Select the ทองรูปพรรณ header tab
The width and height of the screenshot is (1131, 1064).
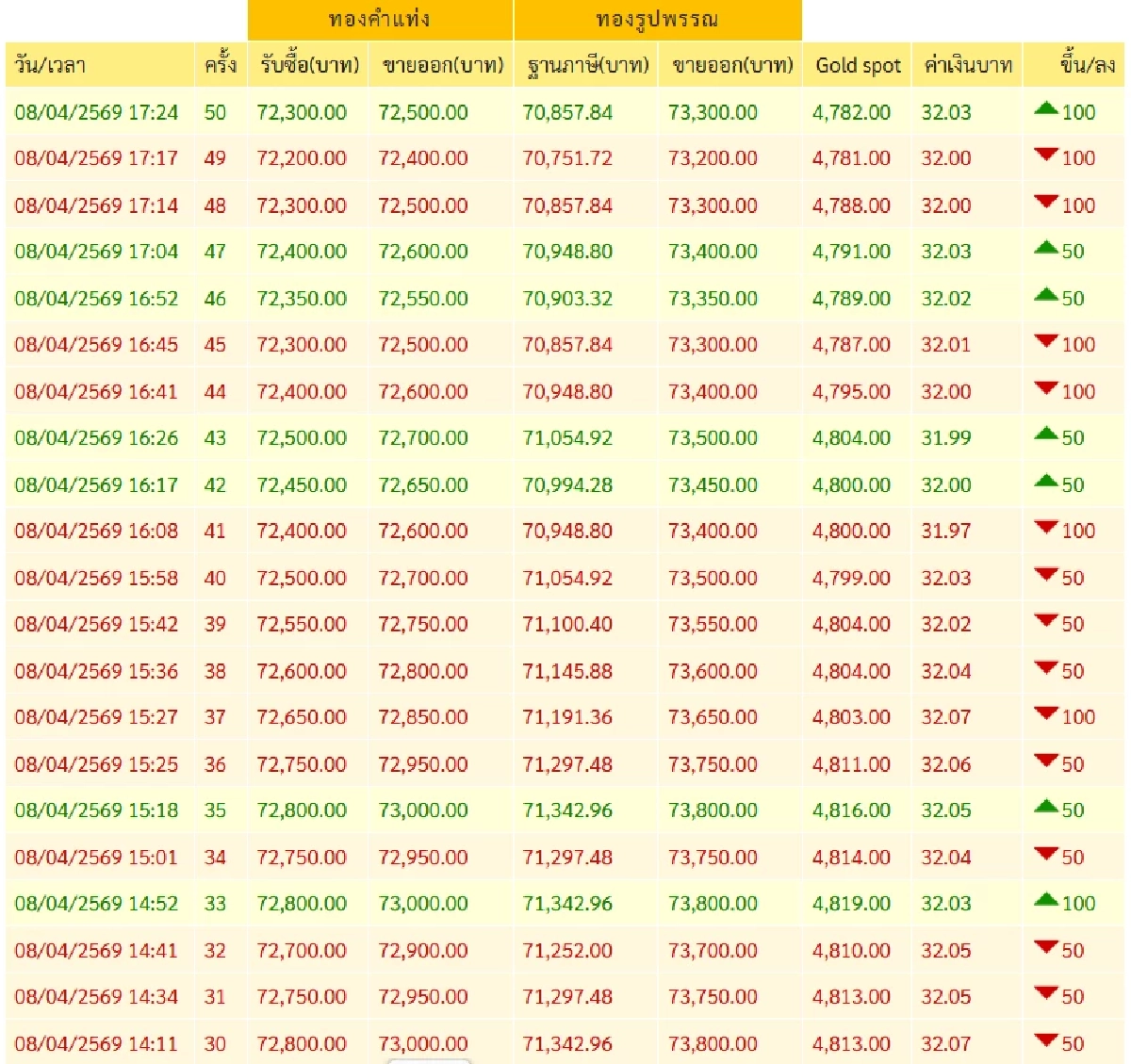657,20
